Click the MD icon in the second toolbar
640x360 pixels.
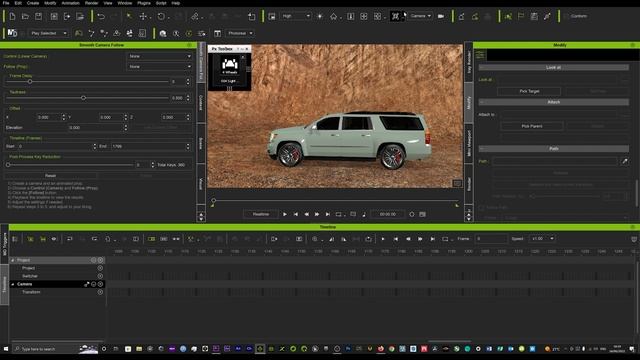[12, 33]
